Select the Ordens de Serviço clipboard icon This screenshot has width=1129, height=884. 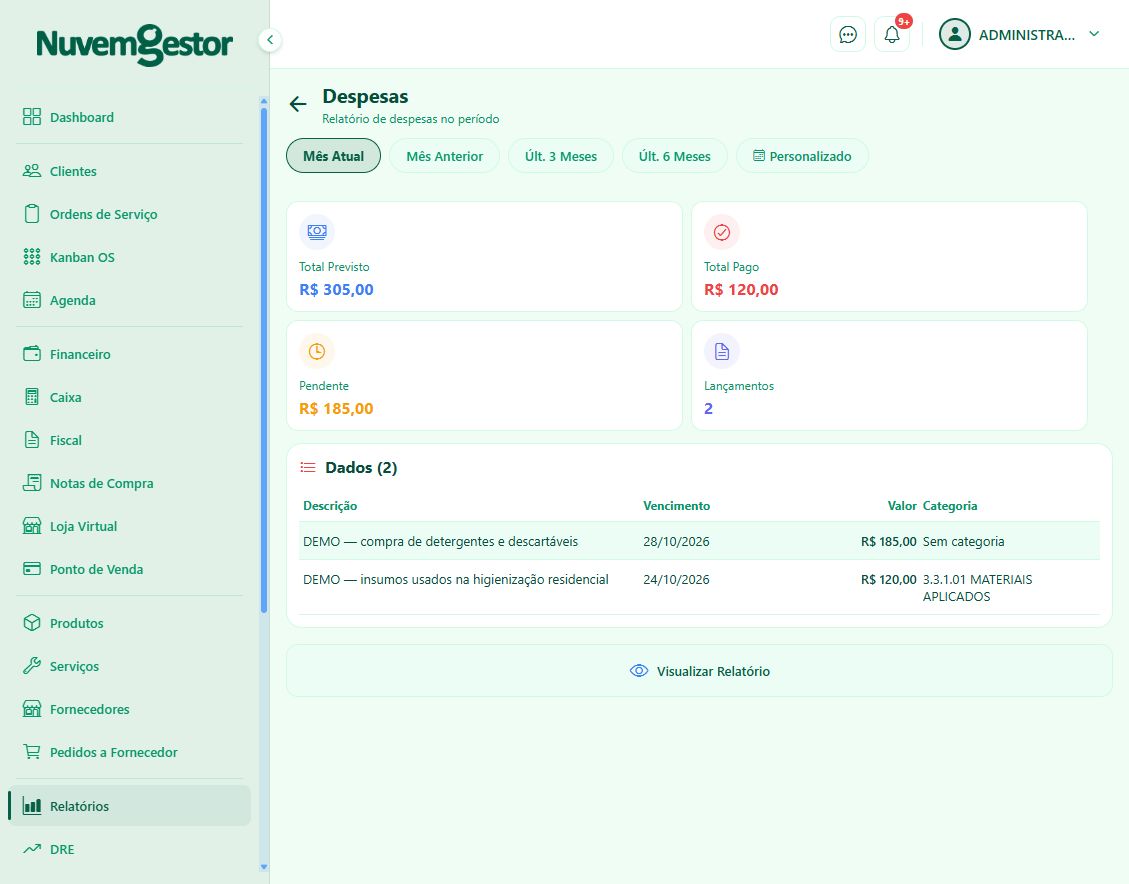[32, 214]
